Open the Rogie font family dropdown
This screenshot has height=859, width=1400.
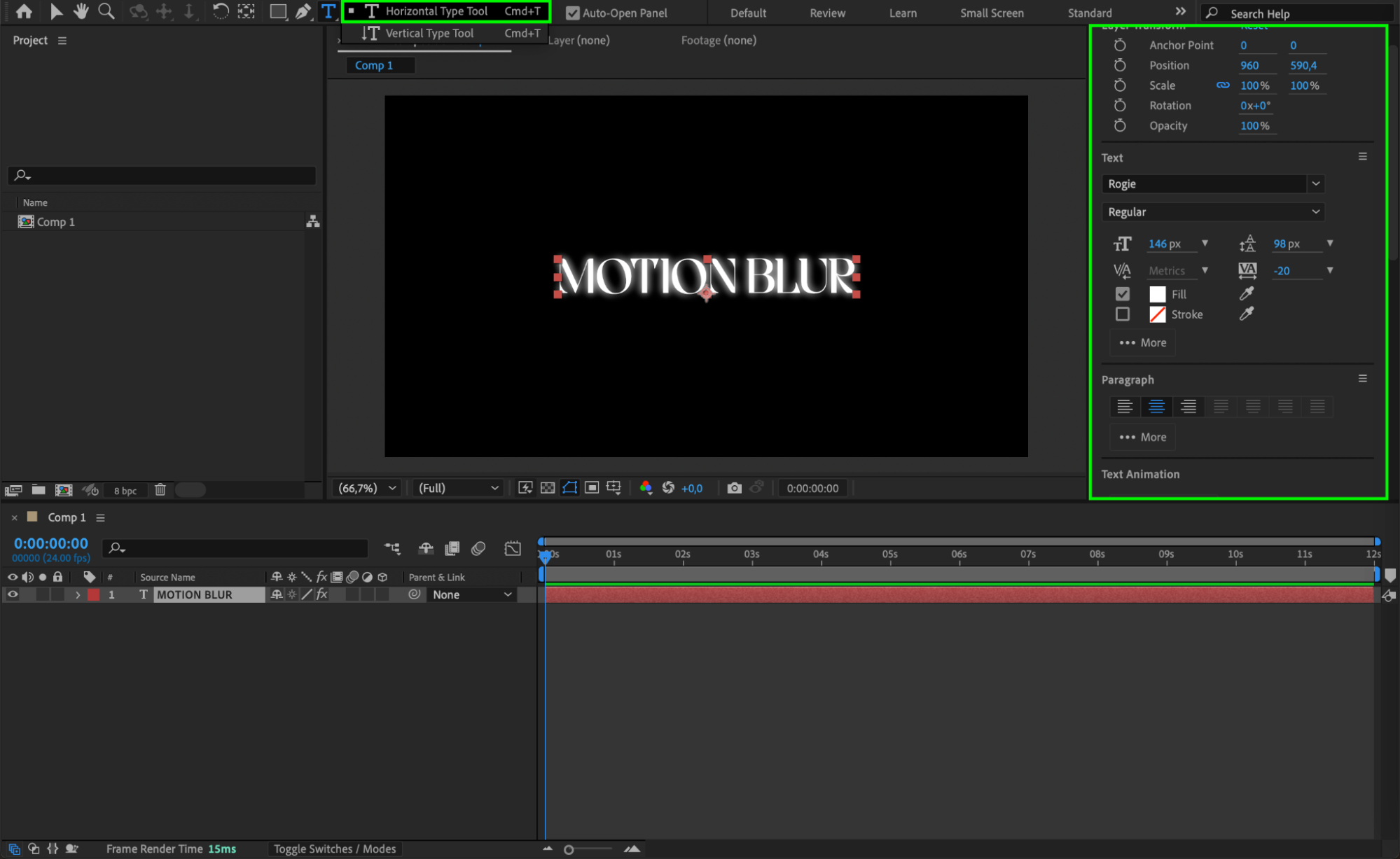click(x=1316, y=183)
